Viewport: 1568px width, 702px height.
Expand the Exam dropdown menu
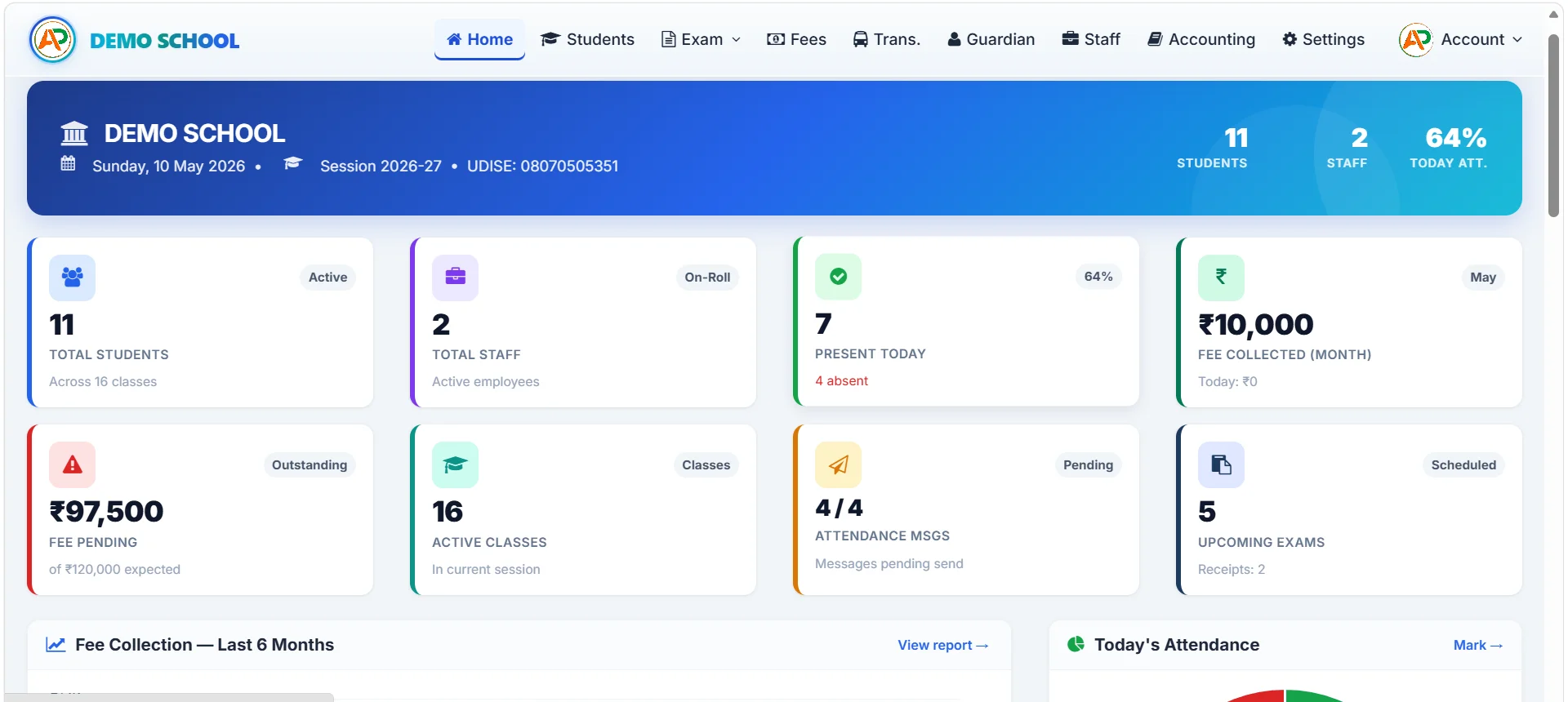[701, 39]
